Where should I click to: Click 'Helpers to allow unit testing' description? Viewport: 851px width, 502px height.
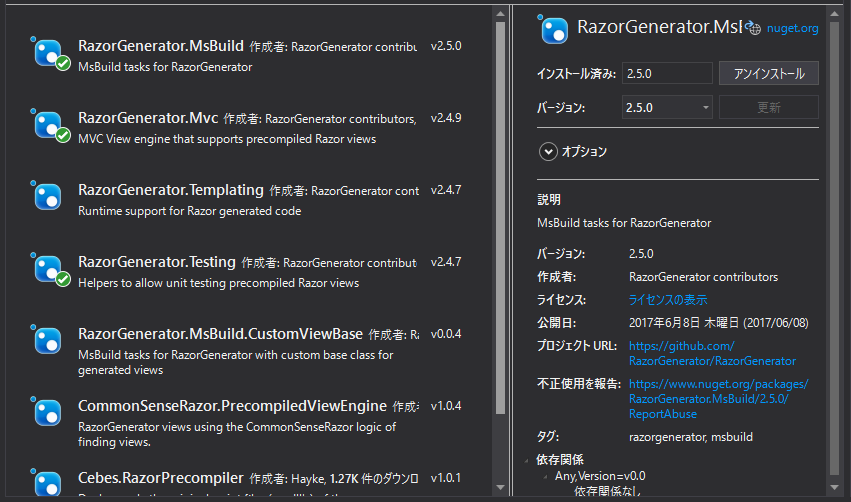pyautogui.click(x=218, y=283)
